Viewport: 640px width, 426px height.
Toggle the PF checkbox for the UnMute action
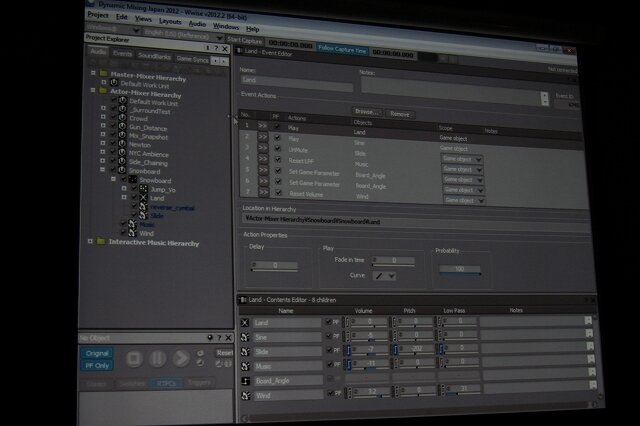pos(278,147)
